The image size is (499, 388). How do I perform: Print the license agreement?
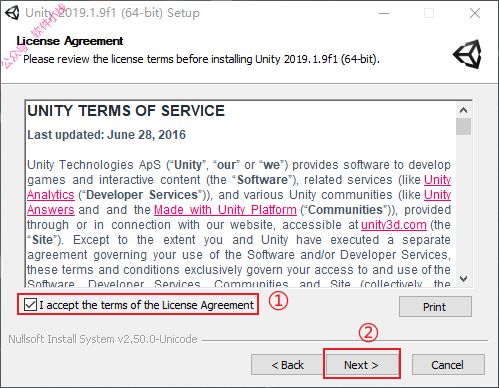coord(435,307)
